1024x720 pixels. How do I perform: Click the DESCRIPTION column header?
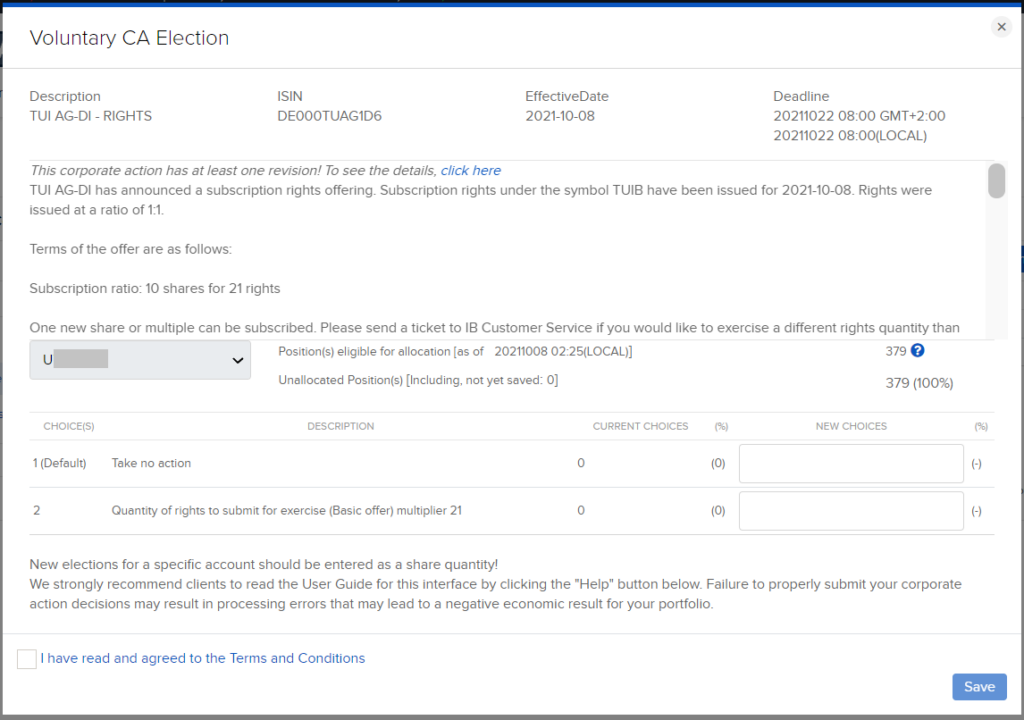tap(340, 426)
